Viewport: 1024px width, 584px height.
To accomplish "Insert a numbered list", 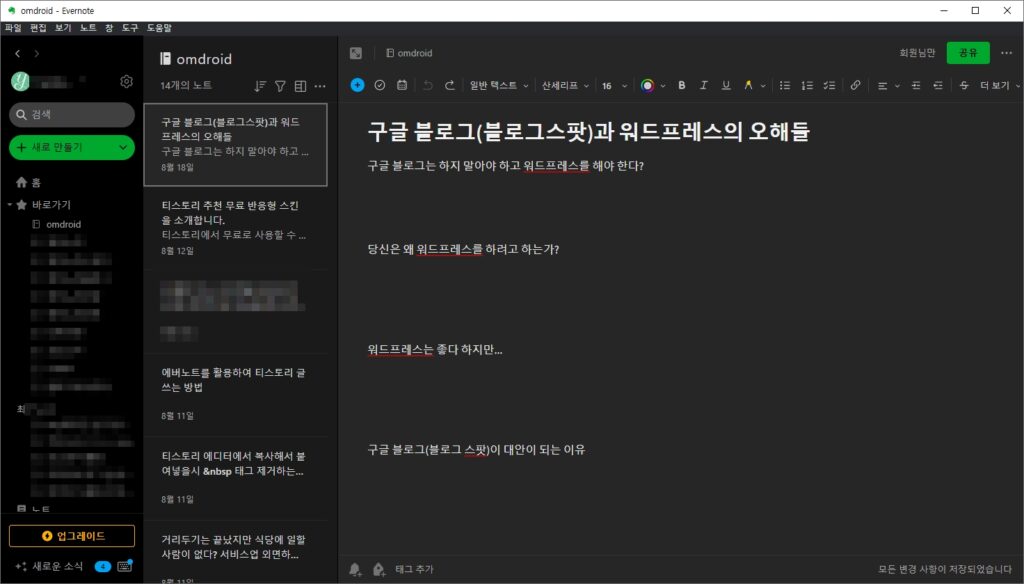I will [x=807, y=85].
